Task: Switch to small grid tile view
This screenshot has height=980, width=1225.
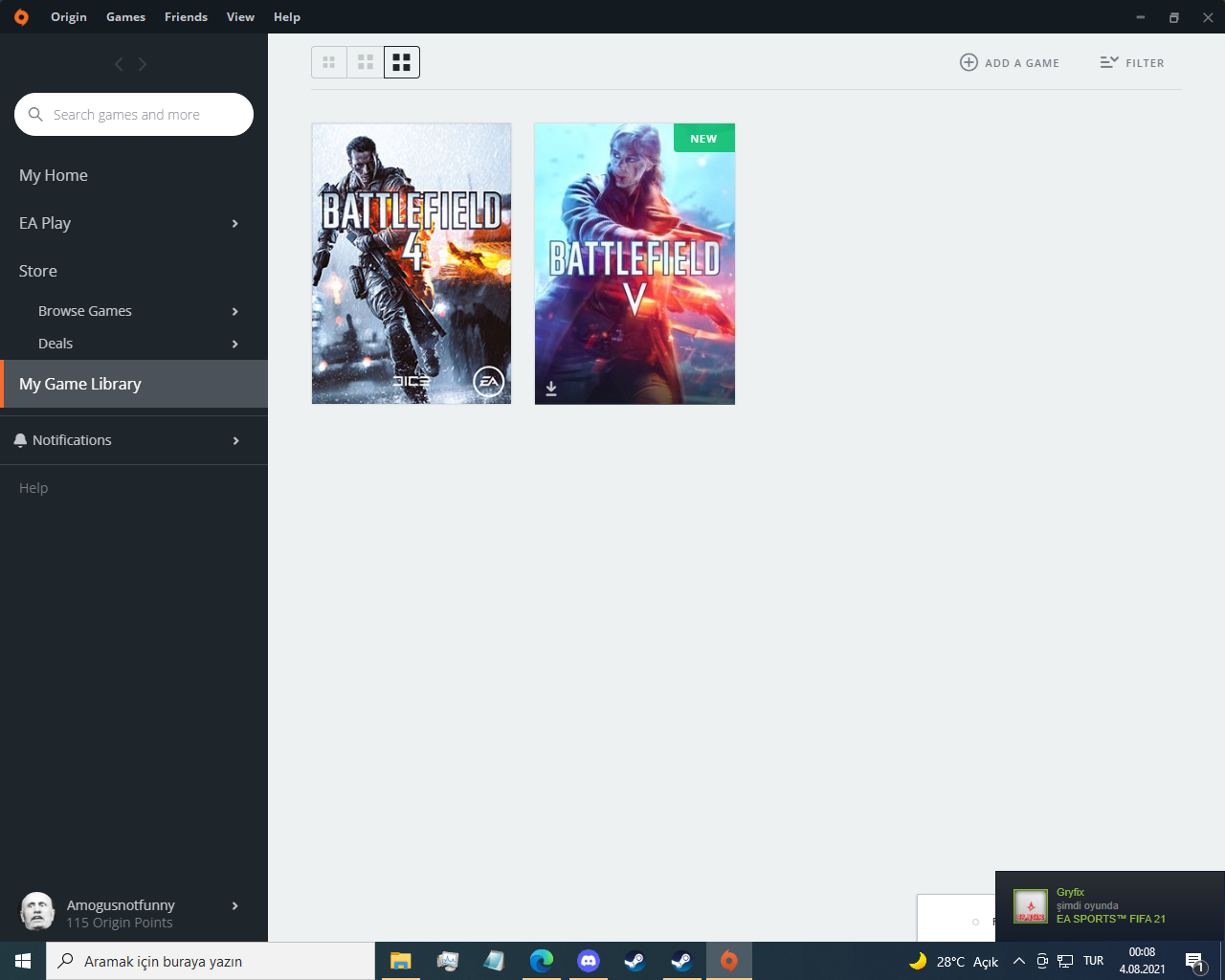Action: tap(329, 62)
